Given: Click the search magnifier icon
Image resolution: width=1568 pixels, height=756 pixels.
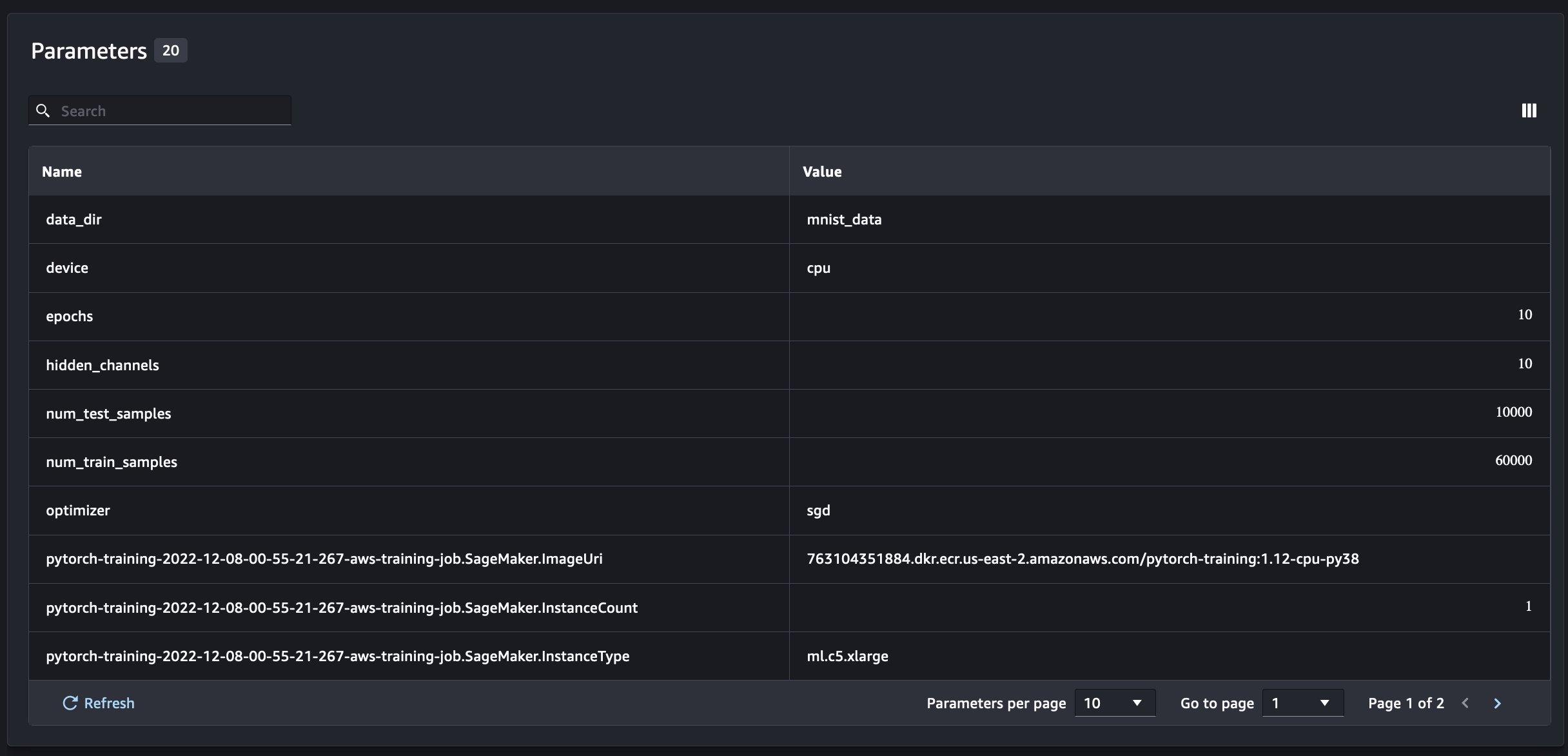Looking at the screenshot, I should click(43, 111).
